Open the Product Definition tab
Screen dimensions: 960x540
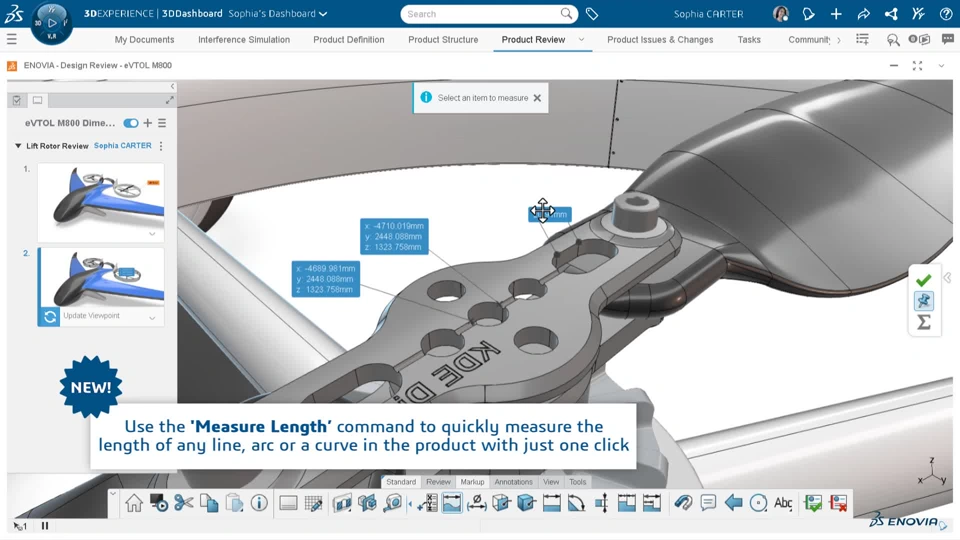click(349, 39)
